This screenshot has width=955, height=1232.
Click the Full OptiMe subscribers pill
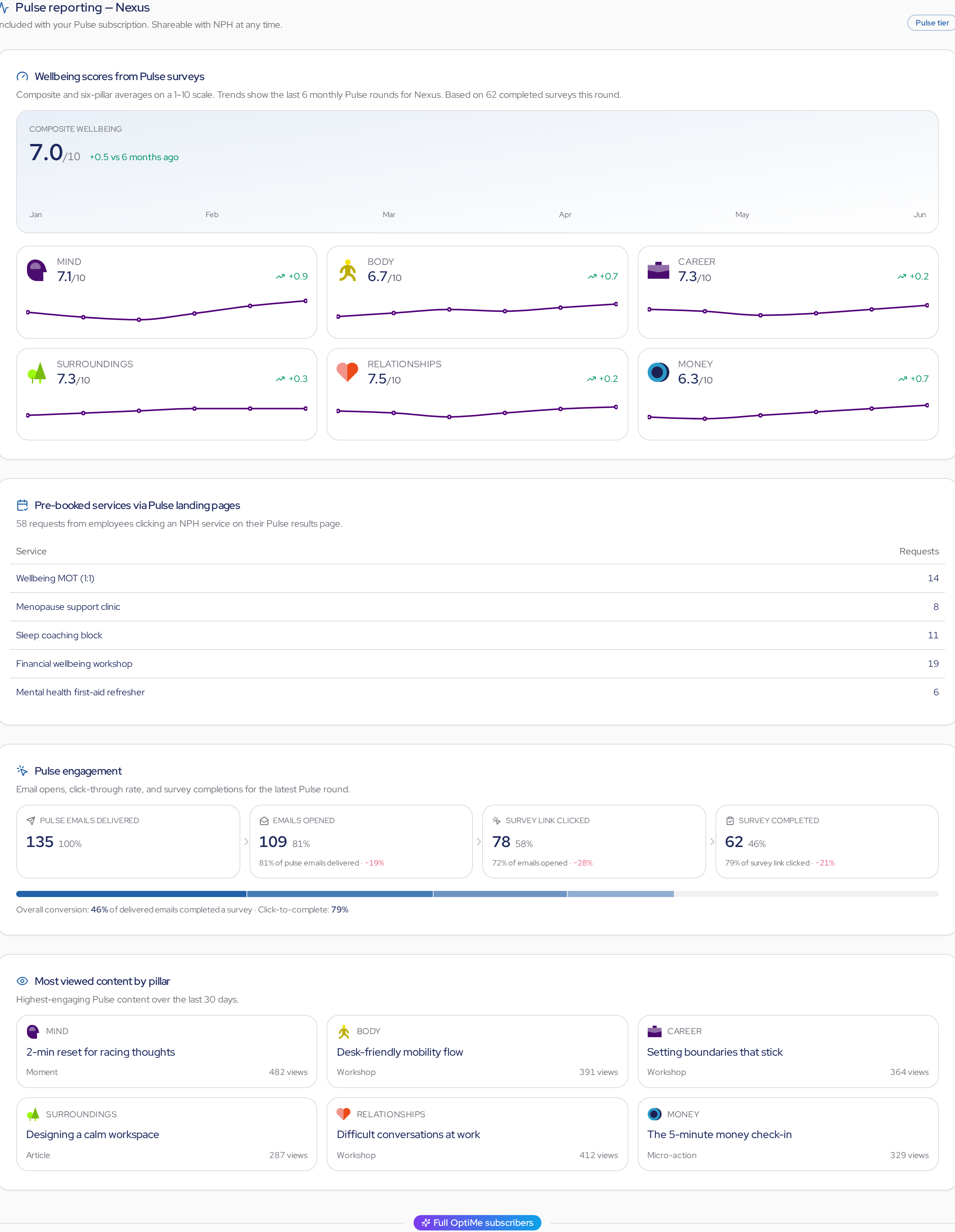(477, 1223)
